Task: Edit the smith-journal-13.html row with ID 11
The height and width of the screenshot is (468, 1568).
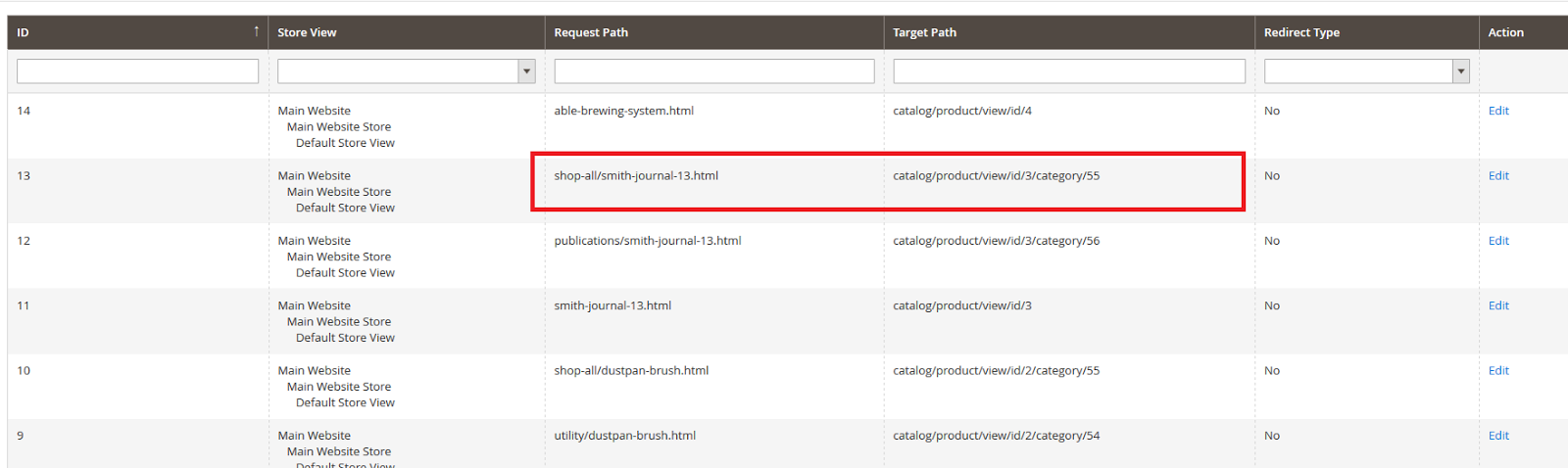Action: 1498,305
